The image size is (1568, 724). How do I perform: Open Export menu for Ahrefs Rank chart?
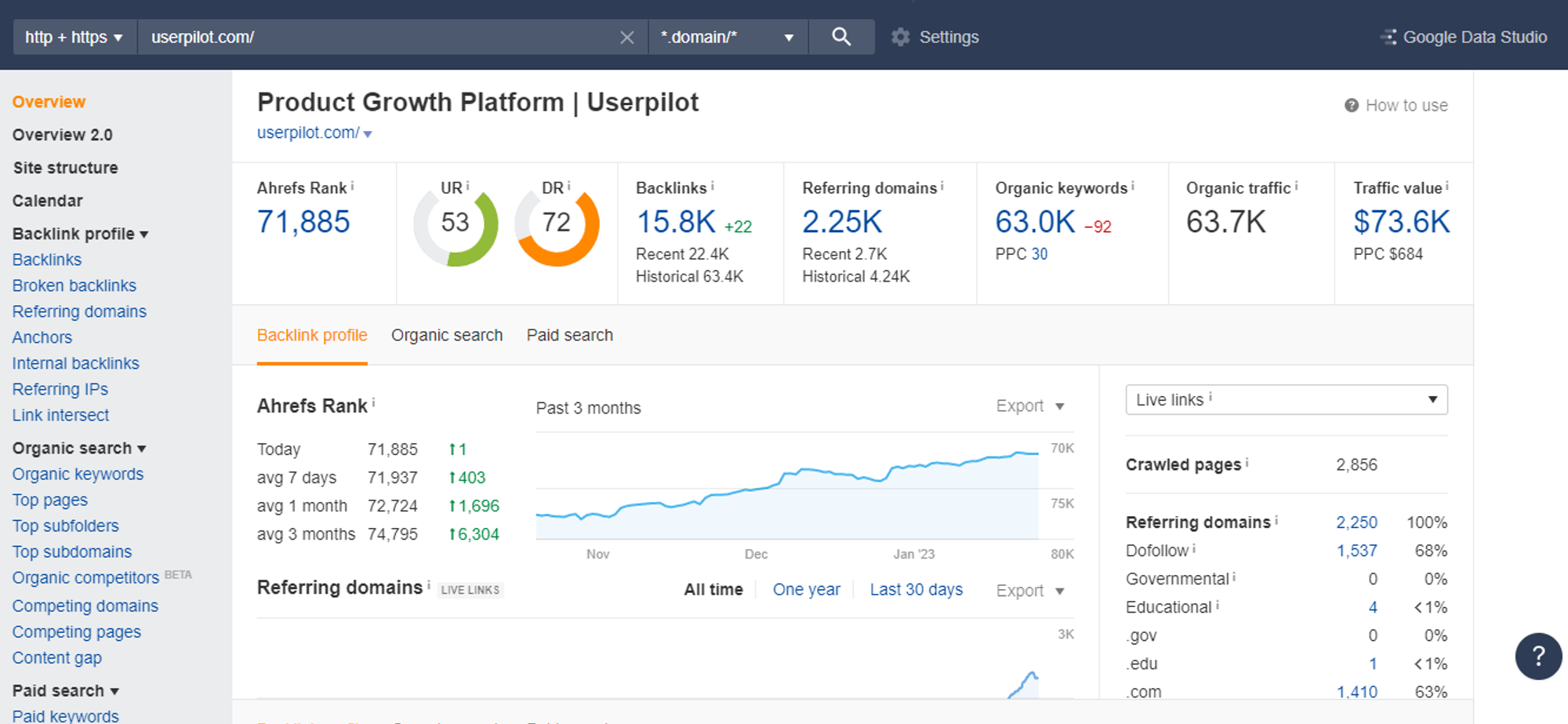click(1030, 406)
